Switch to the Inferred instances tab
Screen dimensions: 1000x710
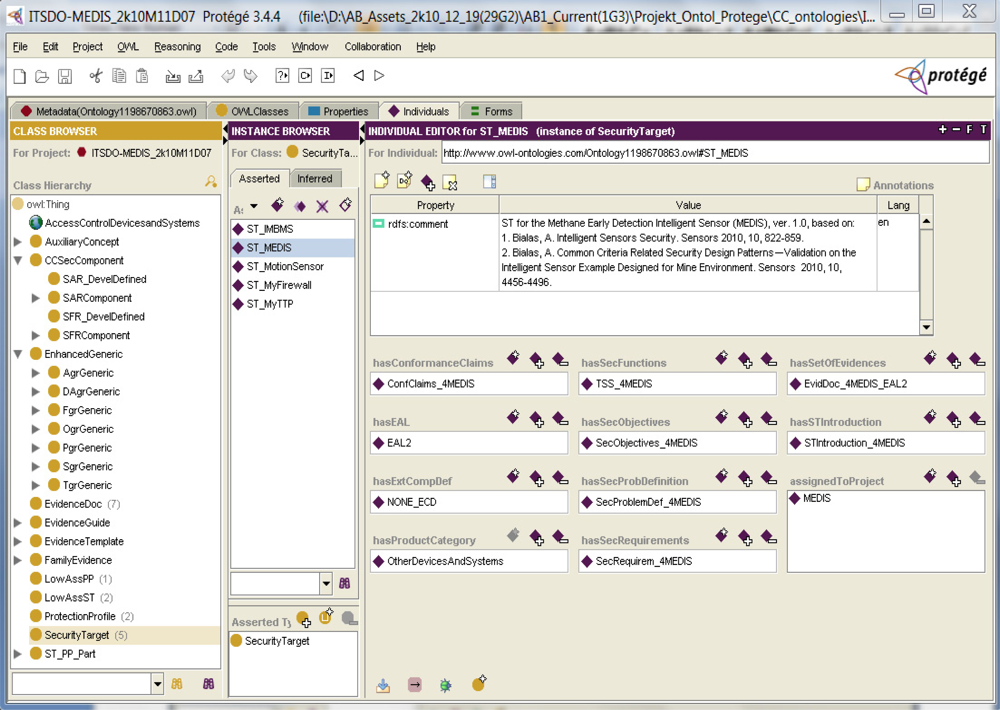point(315,178)
